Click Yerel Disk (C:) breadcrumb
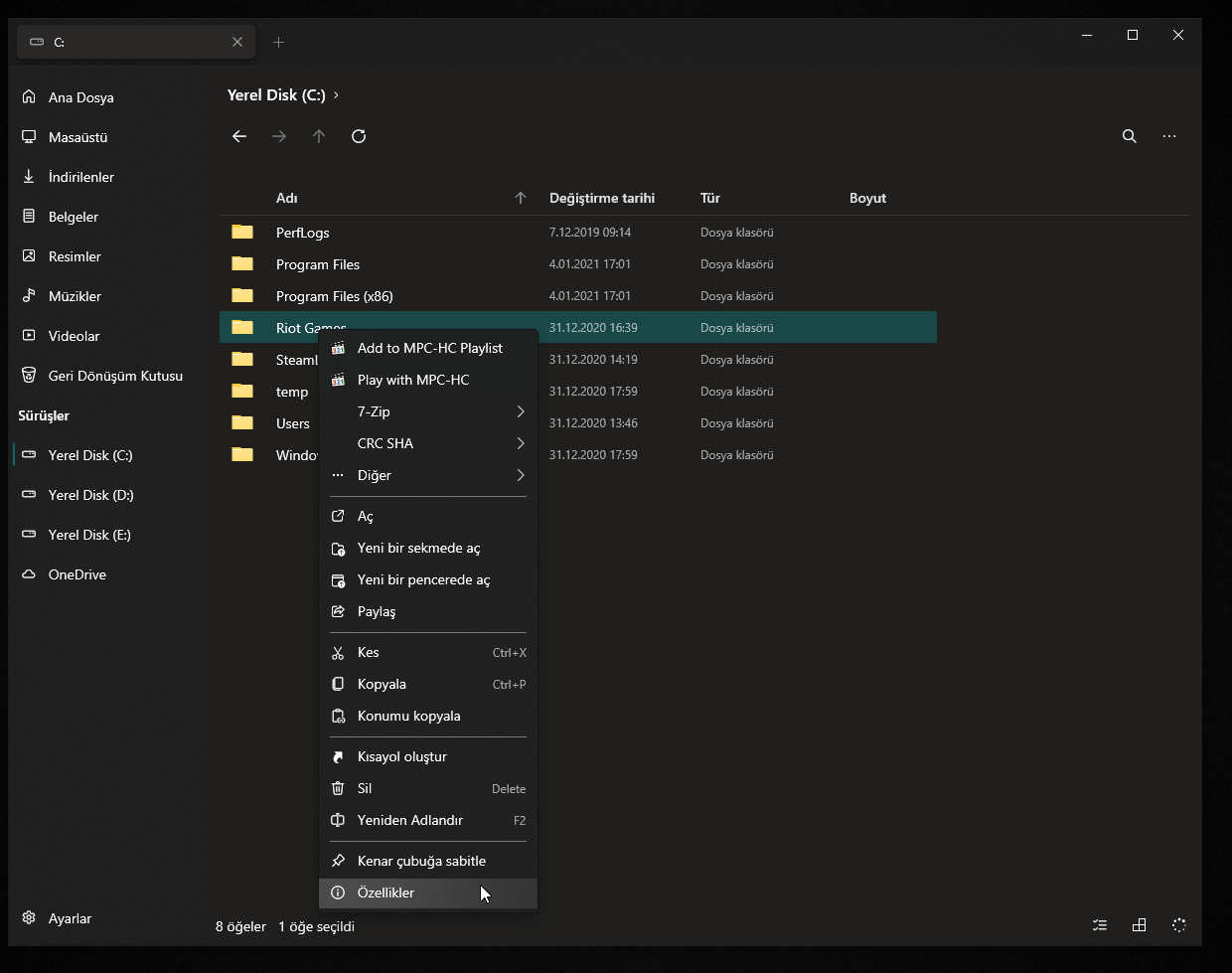1232x973 pixels. pyautogui.click(x=276, y=95)
